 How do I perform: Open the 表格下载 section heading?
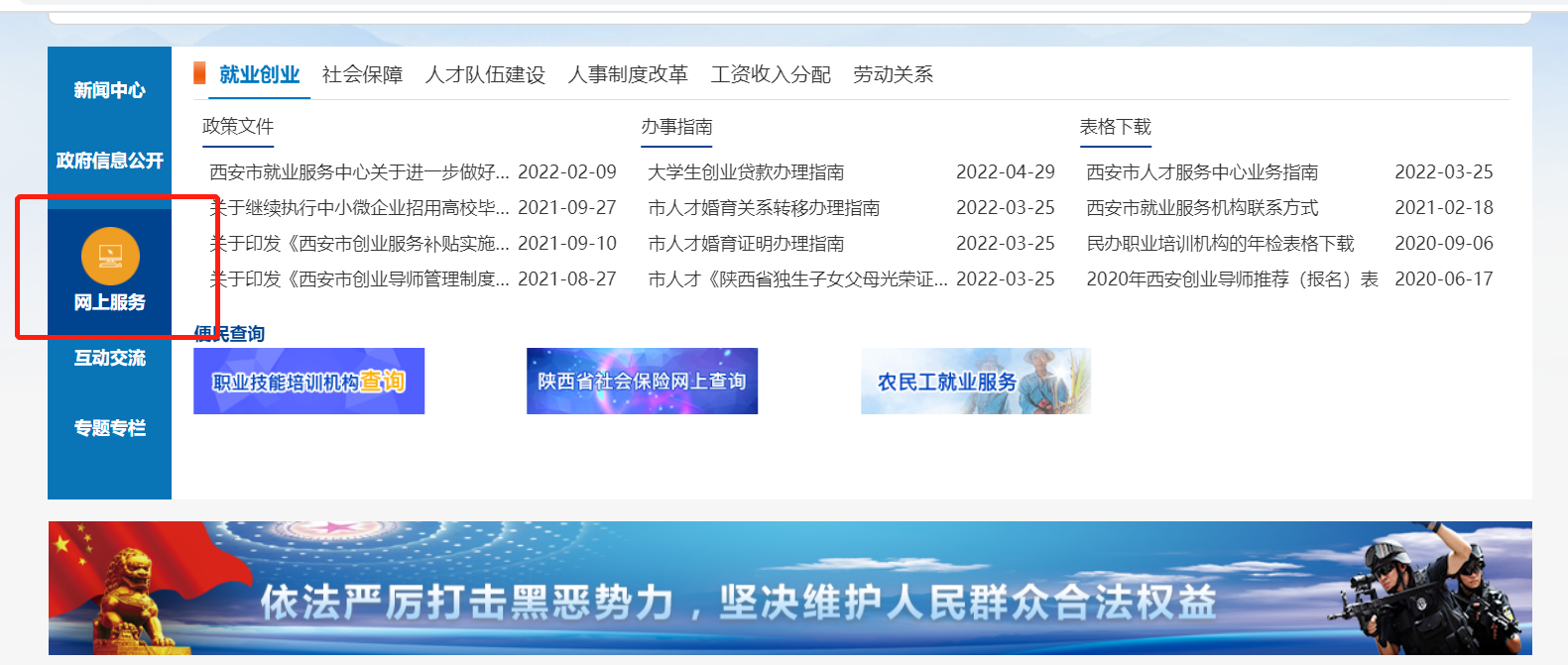1116,126
